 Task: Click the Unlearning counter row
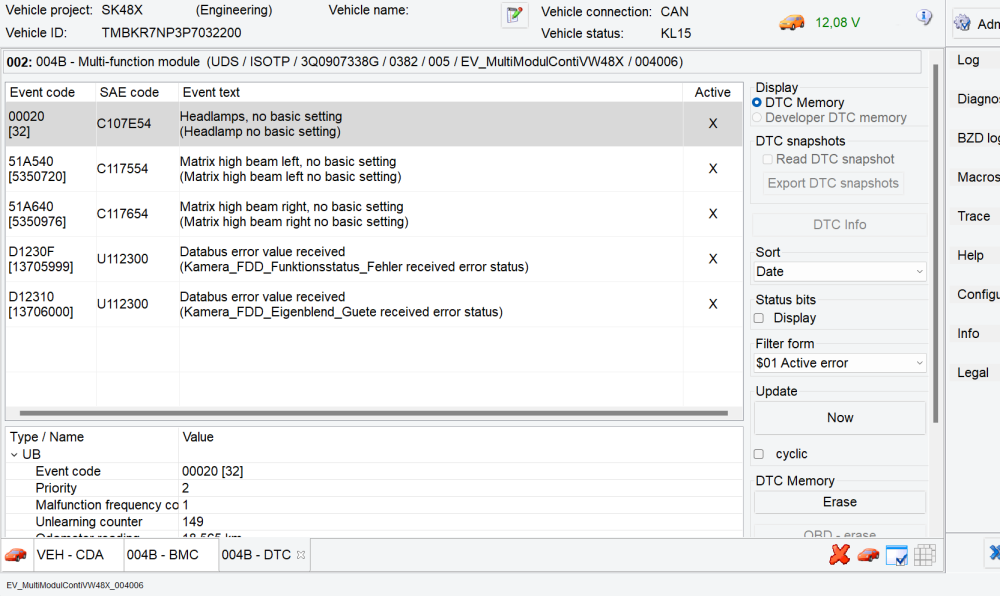coord(374,522)
